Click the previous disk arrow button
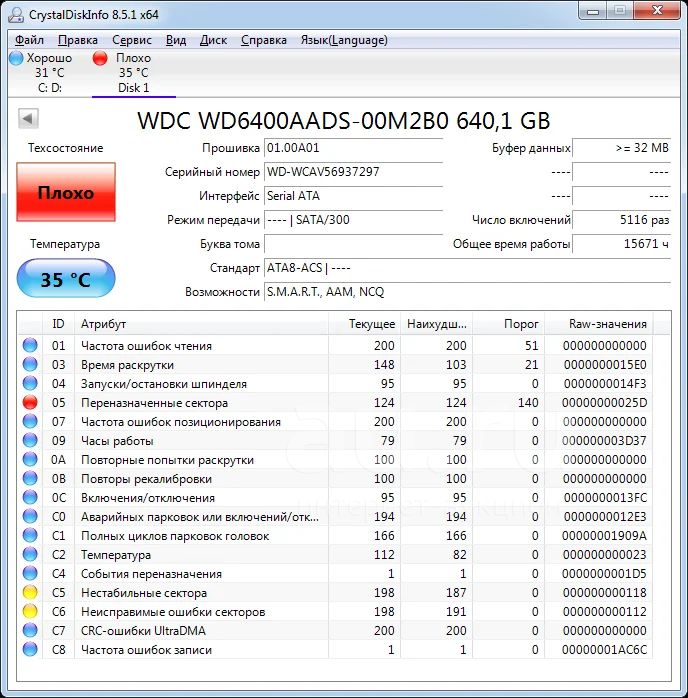Screen dimensions: 688x698 pos(28,118)
